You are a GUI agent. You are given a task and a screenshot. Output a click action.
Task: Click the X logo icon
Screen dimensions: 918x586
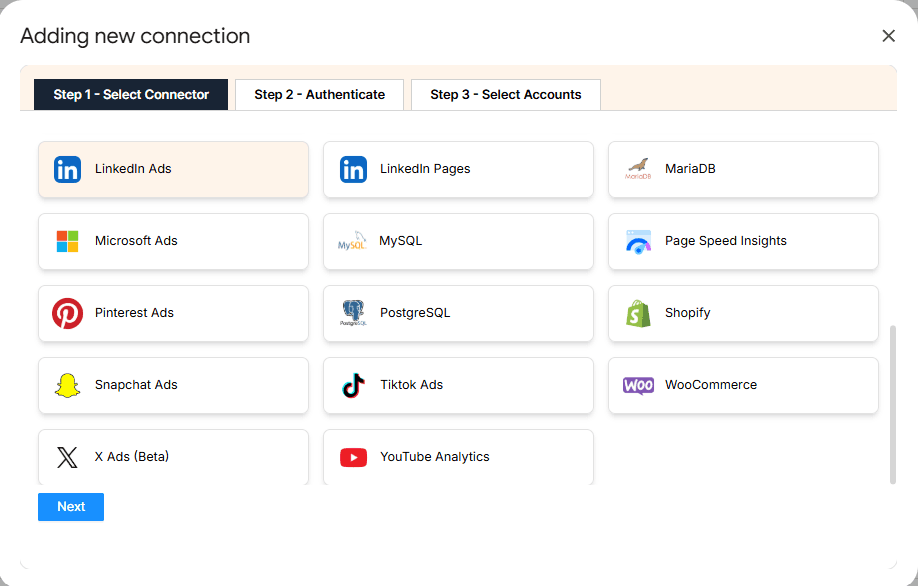[67, 457]
